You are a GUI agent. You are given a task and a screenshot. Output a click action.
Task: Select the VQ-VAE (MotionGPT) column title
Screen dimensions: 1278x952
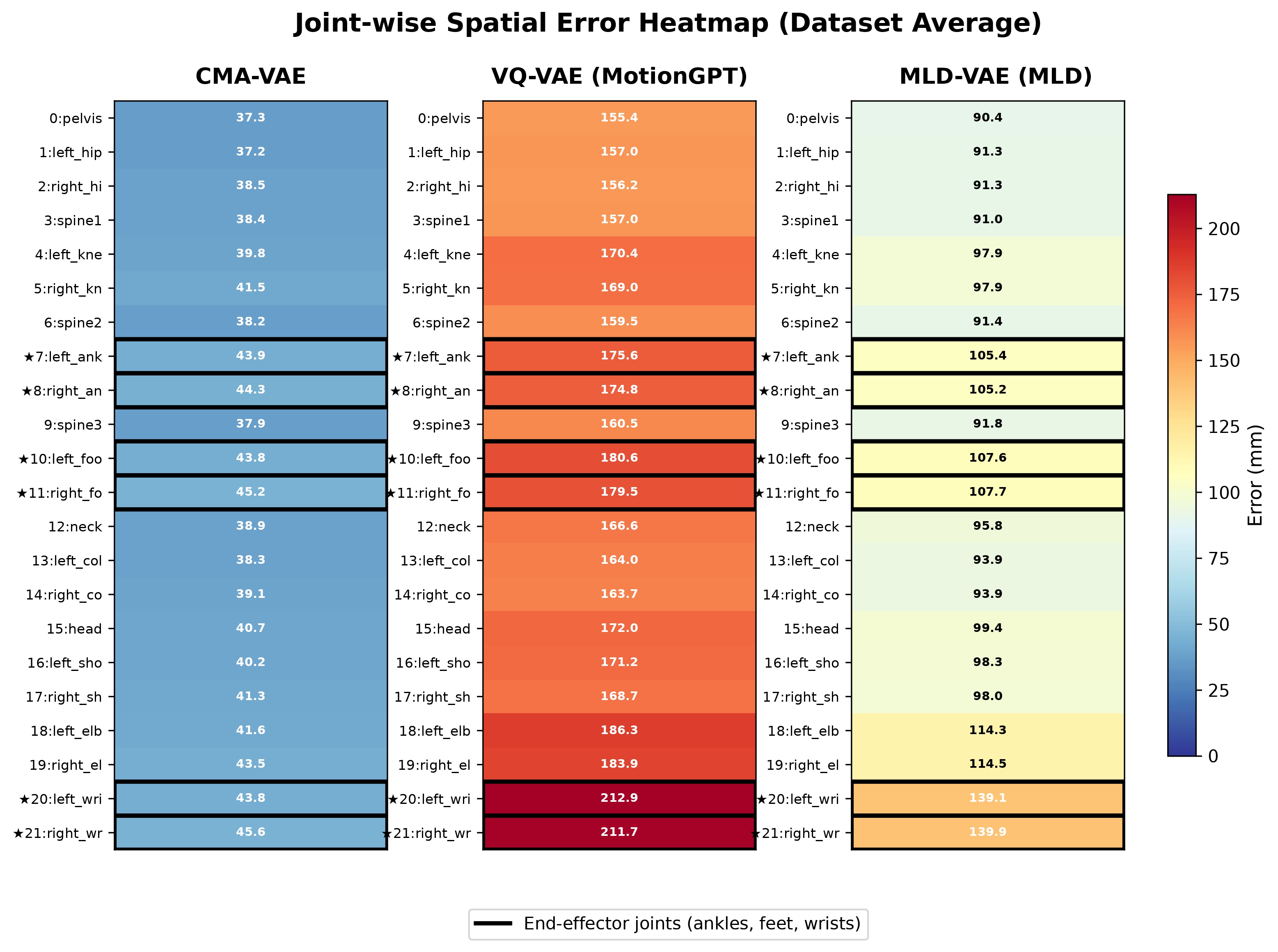(x=619, y=76)
